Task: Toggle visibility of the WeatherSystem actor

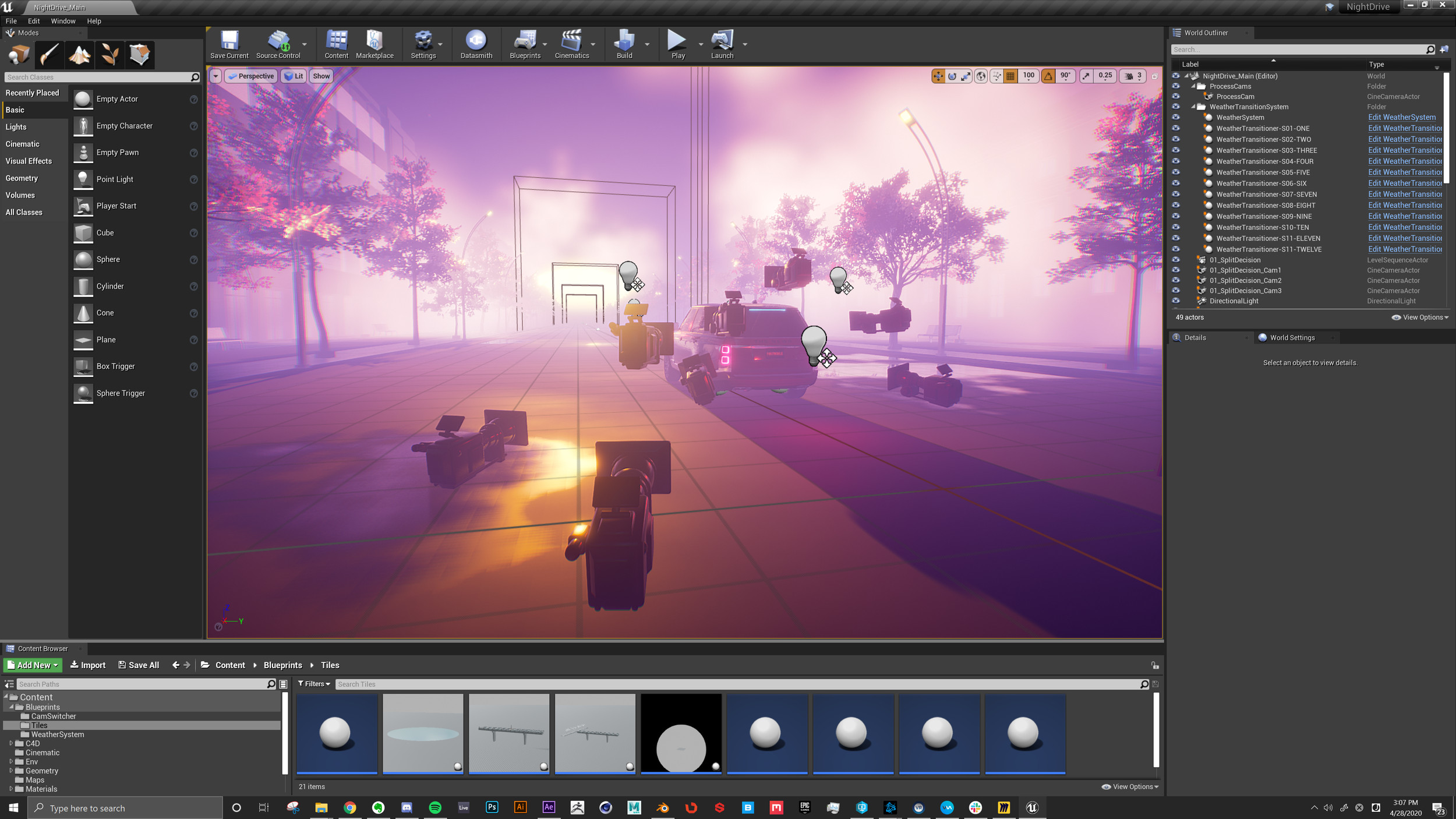Action: [1175, 117]
